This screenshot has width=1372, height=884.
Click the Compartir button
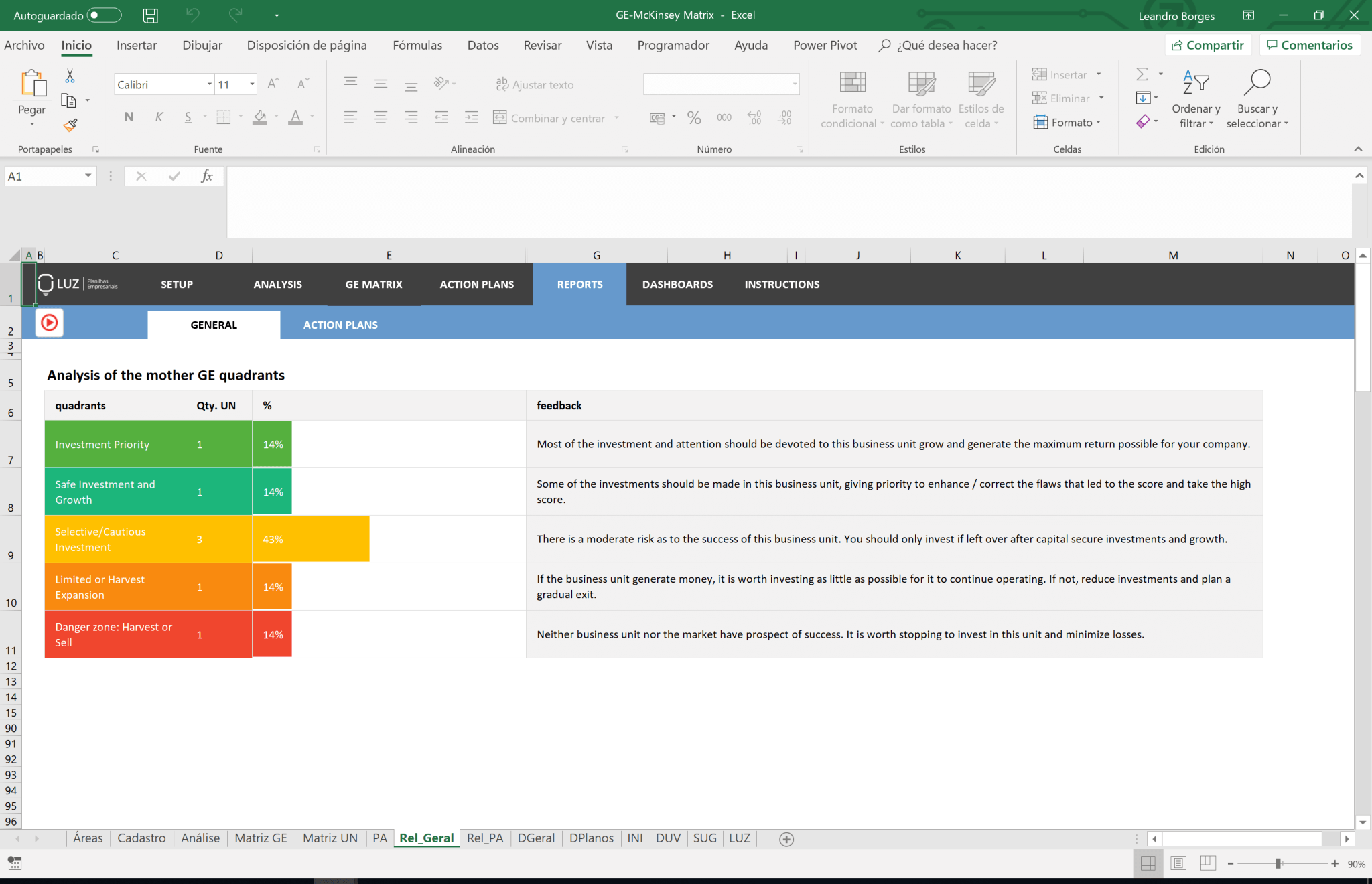(1209, 45)
